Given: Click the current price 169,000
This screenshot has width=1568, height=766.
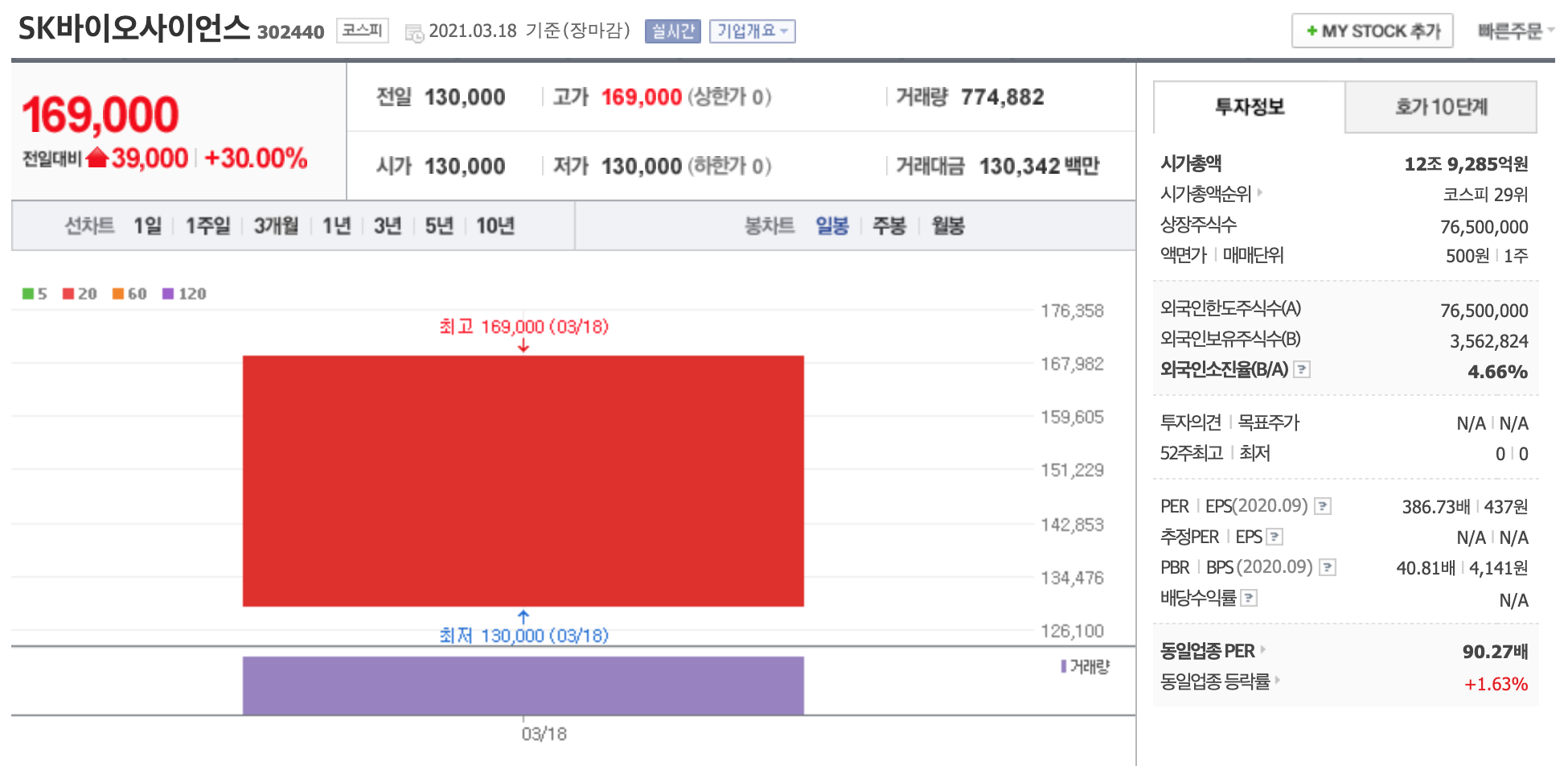Looking at the screenshot, I should pos(100,114).
